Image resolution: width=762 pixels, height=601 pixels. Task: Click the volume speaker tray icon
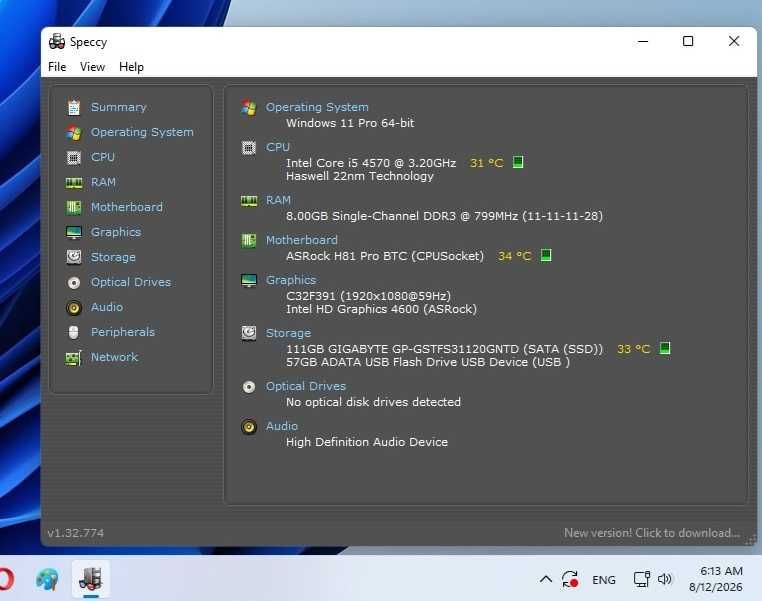664,579
